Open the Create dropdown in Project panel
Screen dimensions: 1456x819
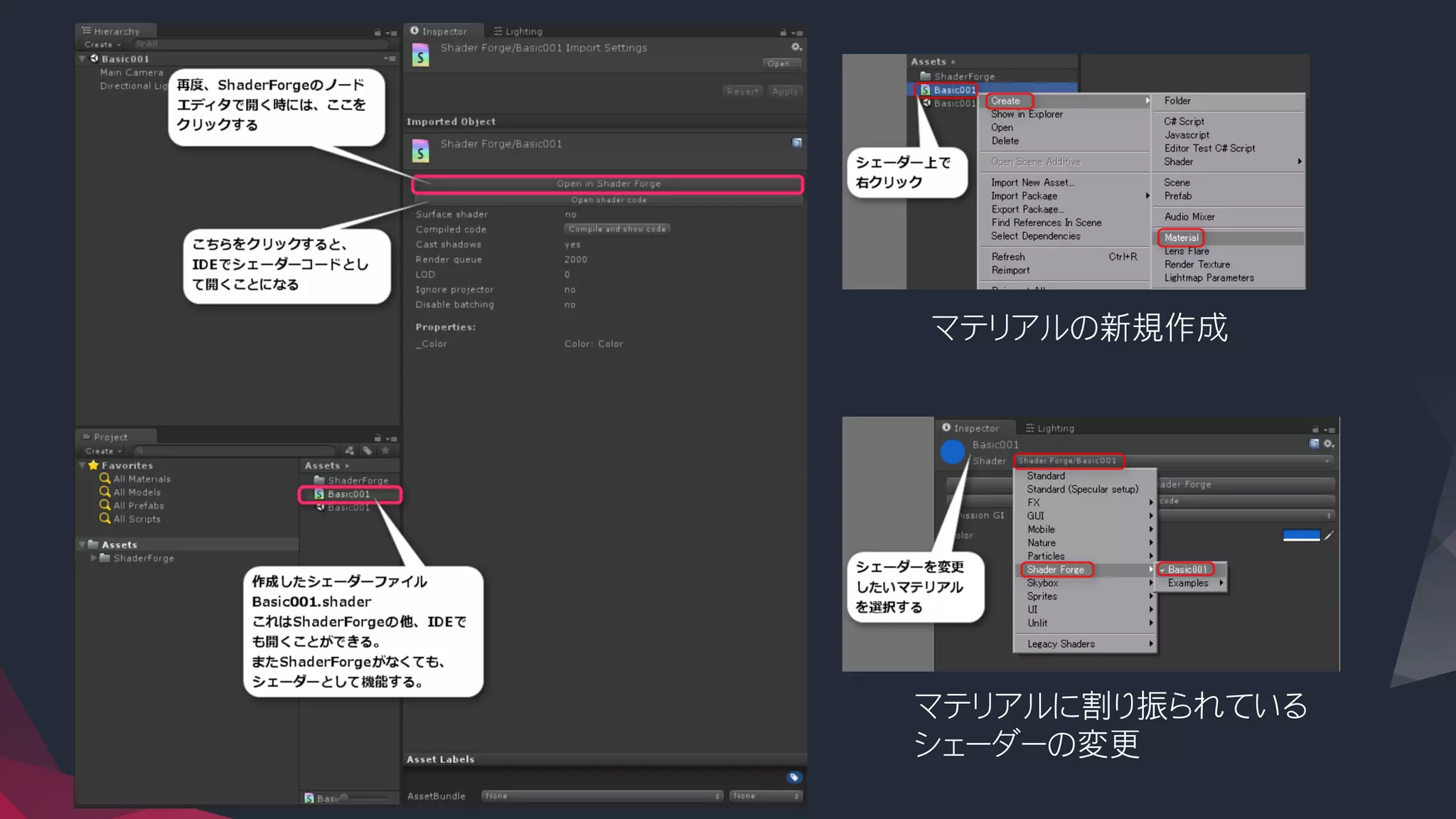(x=104, y=451)
